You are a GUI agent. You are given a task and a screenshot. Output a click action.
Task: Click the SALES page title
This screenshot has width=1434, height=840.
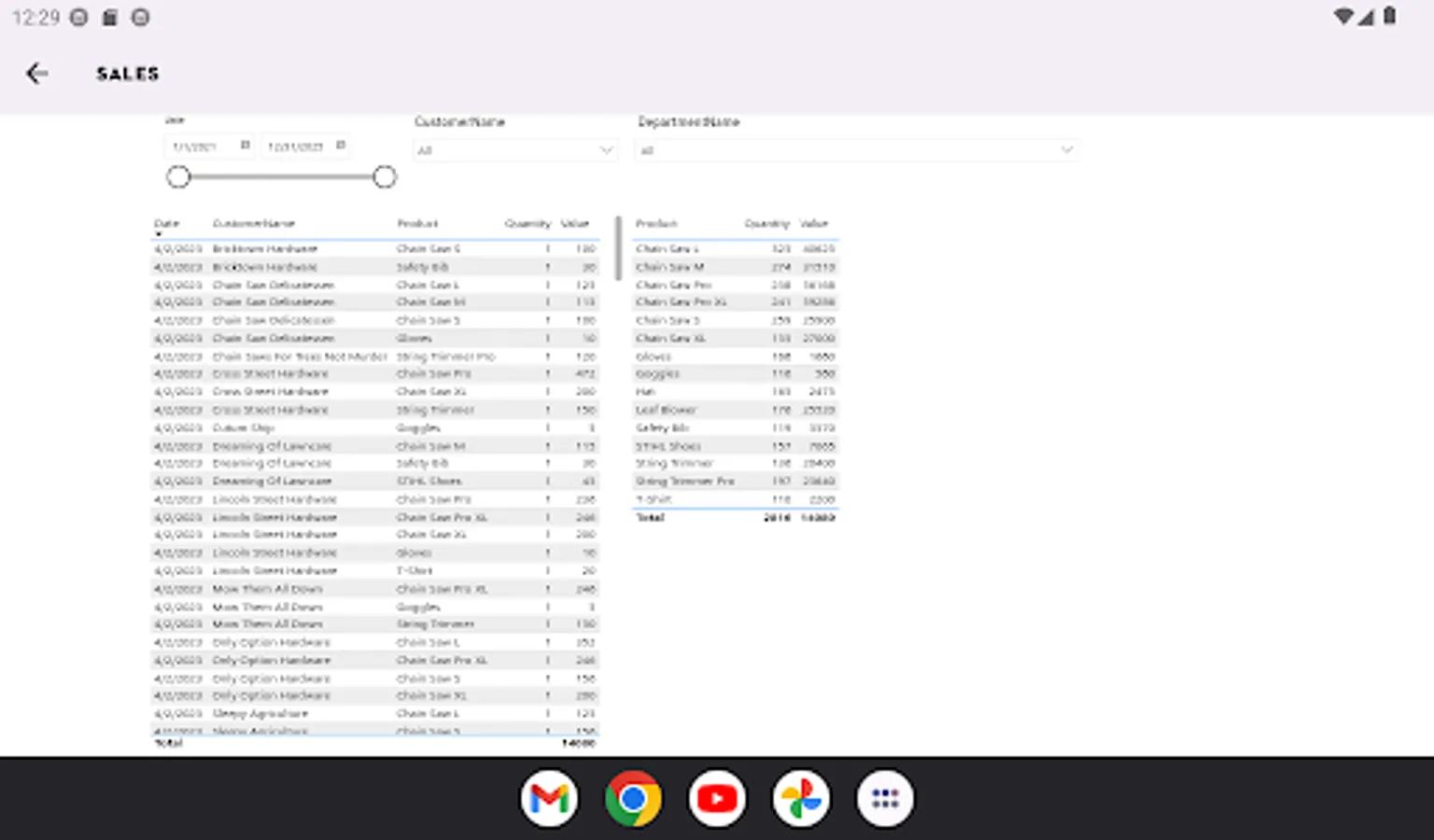pyautogui.click(x=128, y=74)
